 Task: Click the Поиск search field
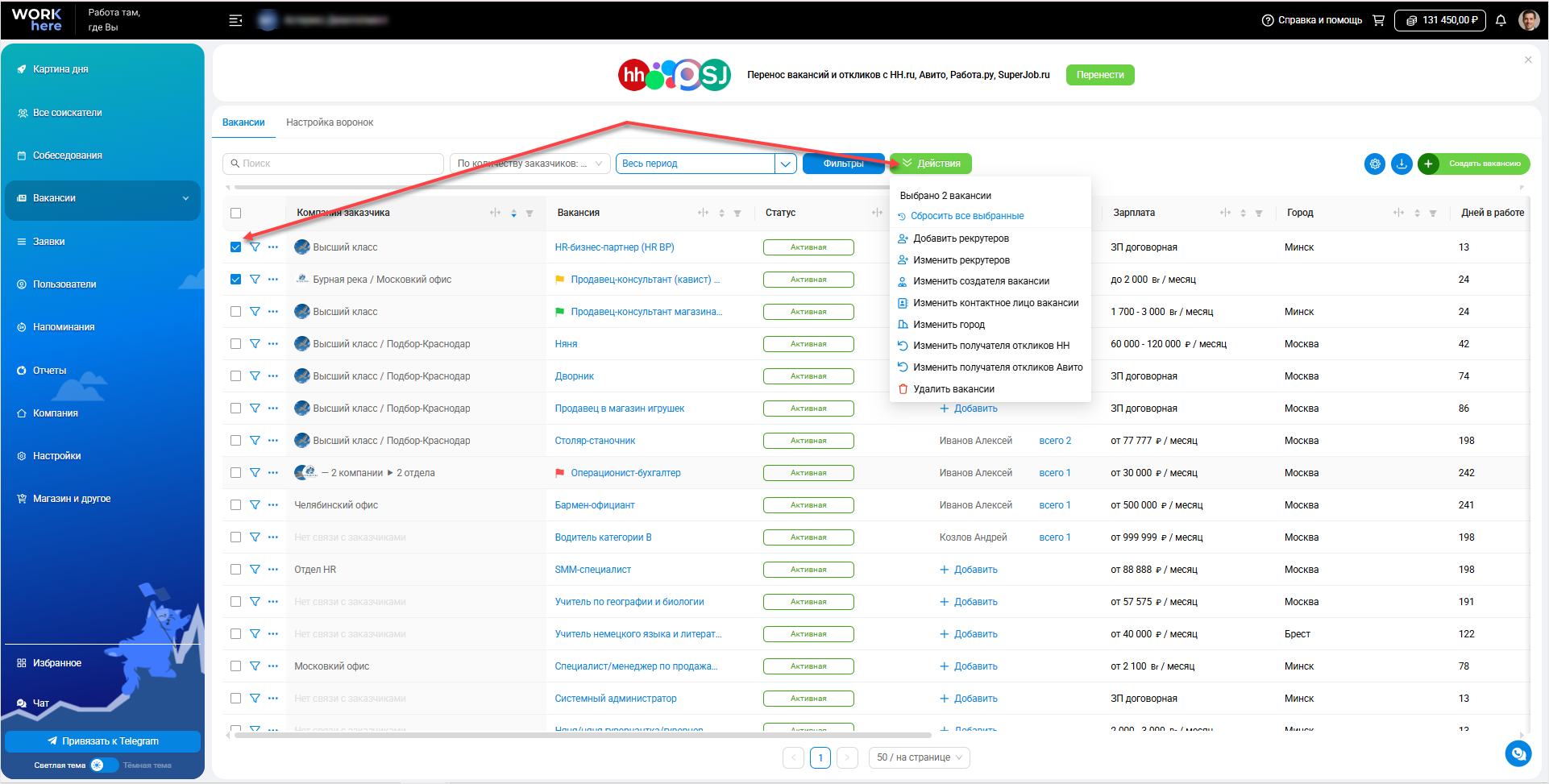tap(333, 164)
